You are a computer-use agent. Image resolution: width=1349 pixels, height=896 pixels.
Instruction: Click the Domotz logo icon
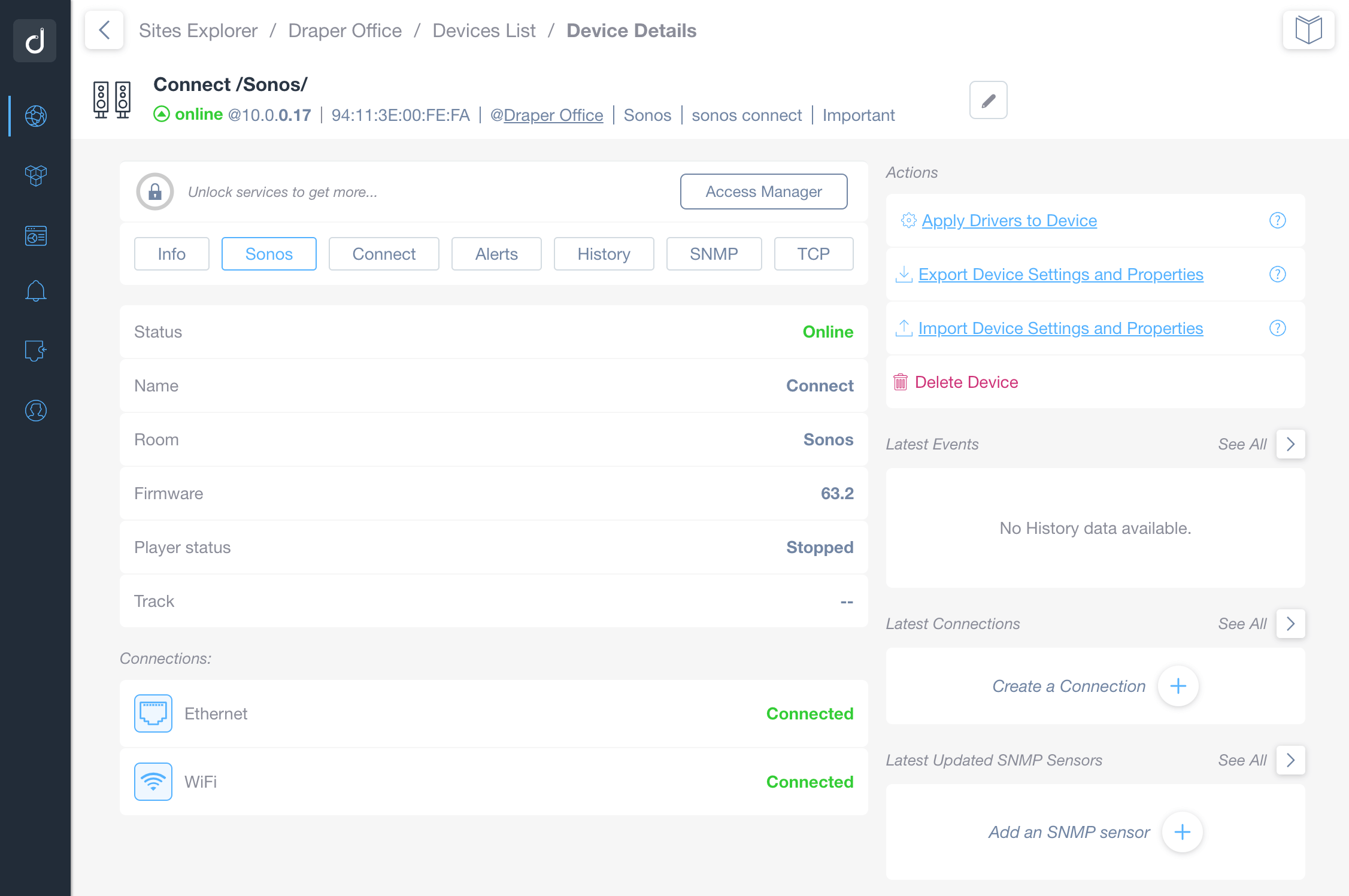click(35, 40)
